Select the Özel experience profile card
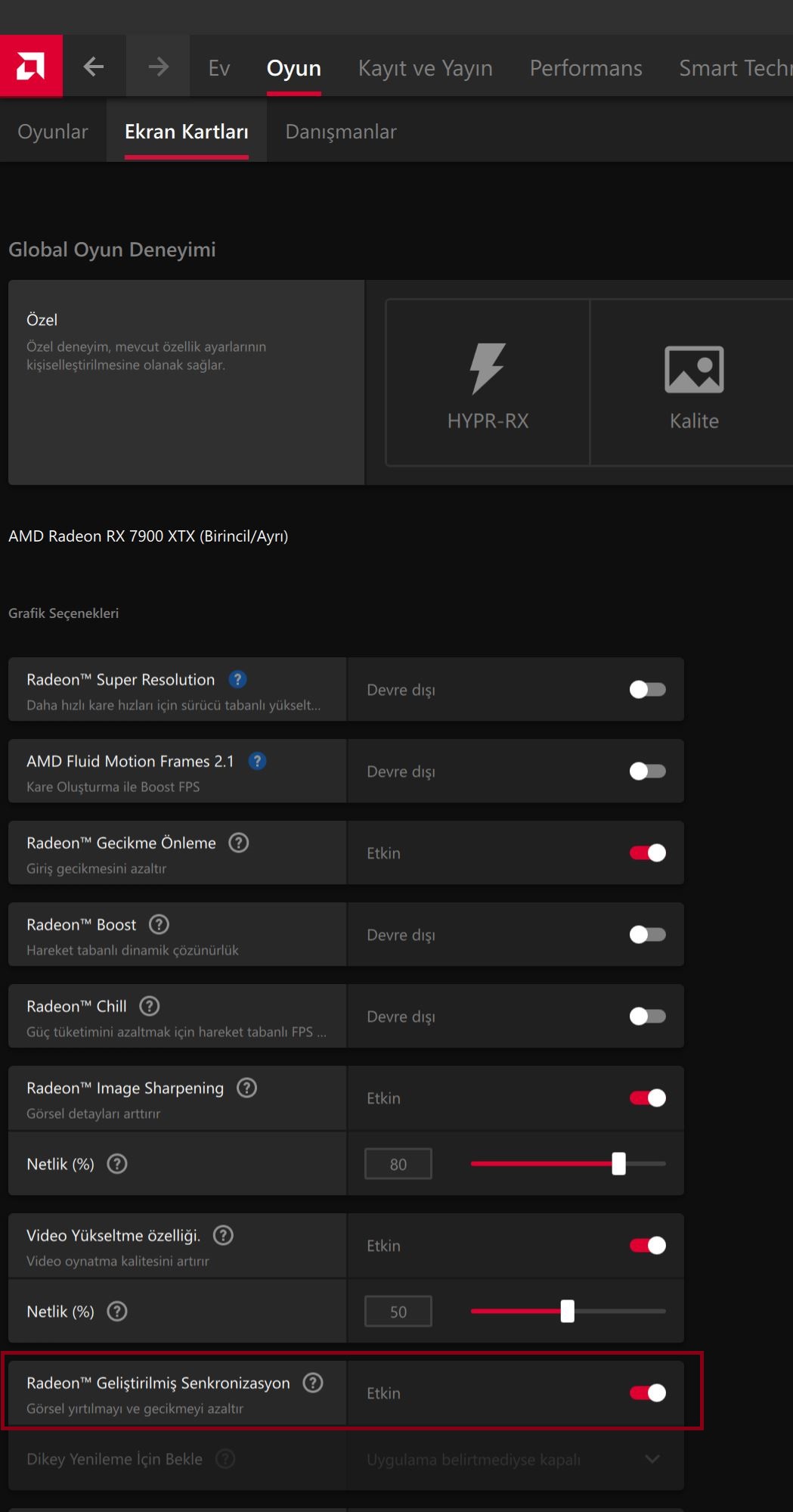 pyautogui.click(x=186, y=382)
